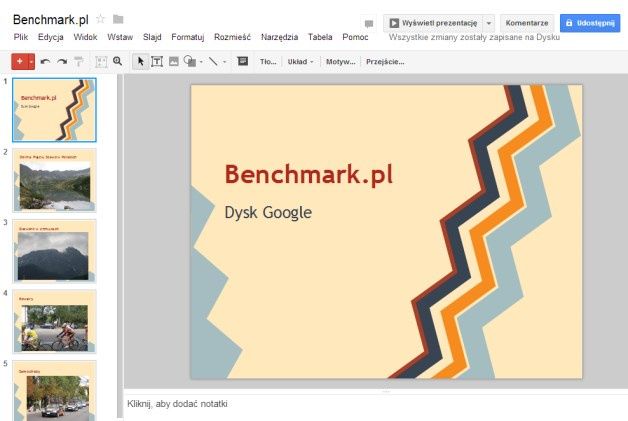Open the Formatuj menu
Screen dimensions: 628x421
tap(188, 37)
